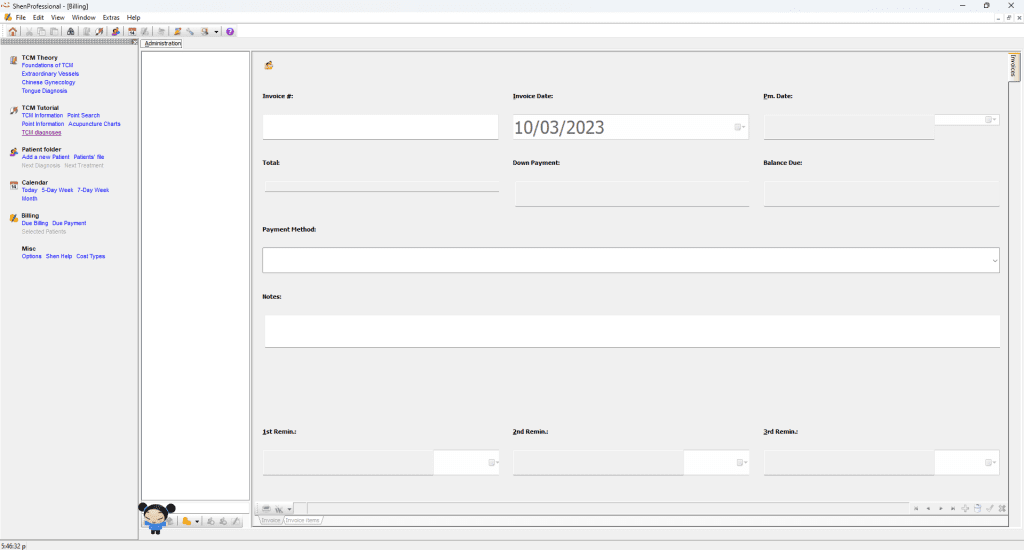
Task: Open the Administration tab
Action: point(163,44)
